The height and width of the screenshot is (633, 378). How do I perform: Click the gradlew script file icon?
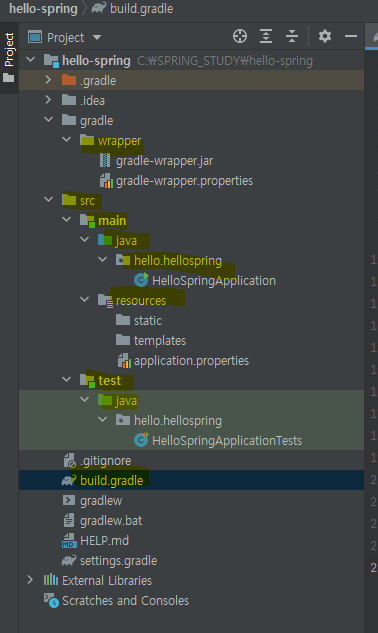click(69, 501)
